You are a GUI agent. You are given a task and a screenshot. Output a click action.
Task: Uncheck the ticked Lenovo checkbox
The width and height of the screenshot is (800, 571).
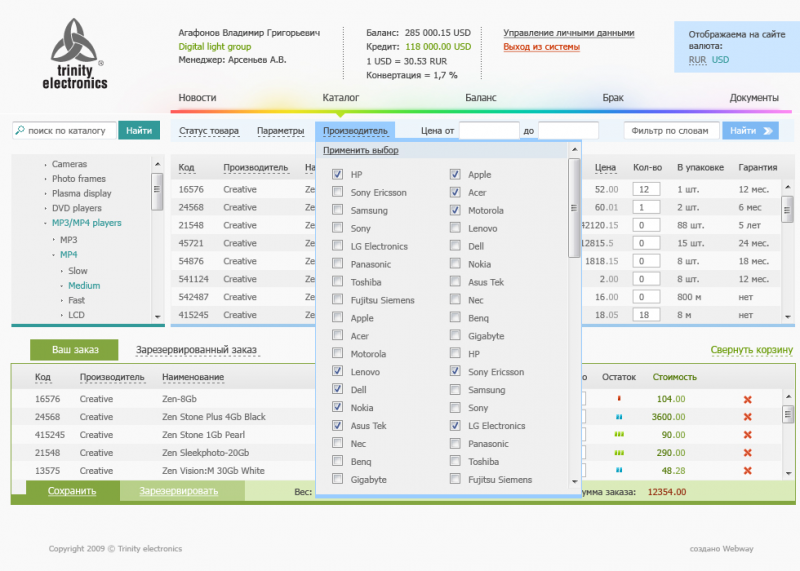pyautogui.click(x=337, y=371)
